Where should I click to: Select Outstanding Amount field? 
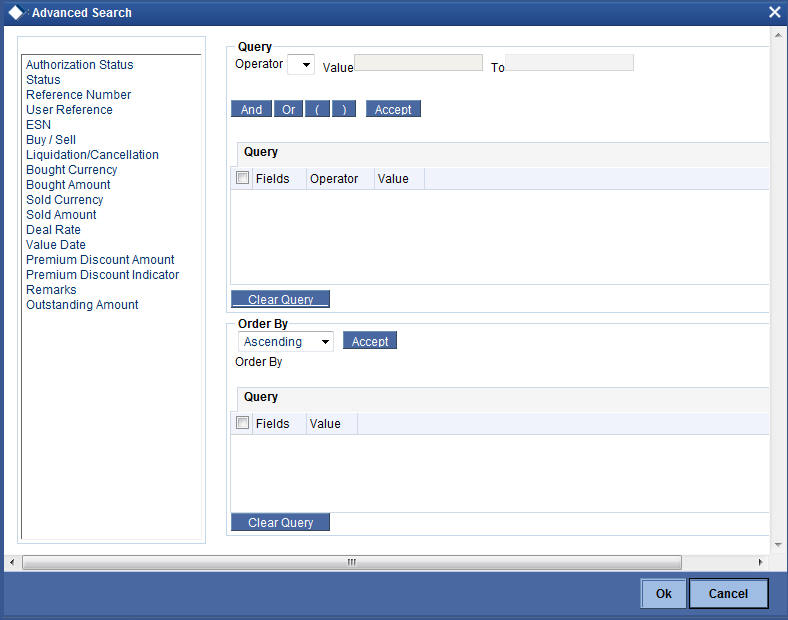[82, 305]
